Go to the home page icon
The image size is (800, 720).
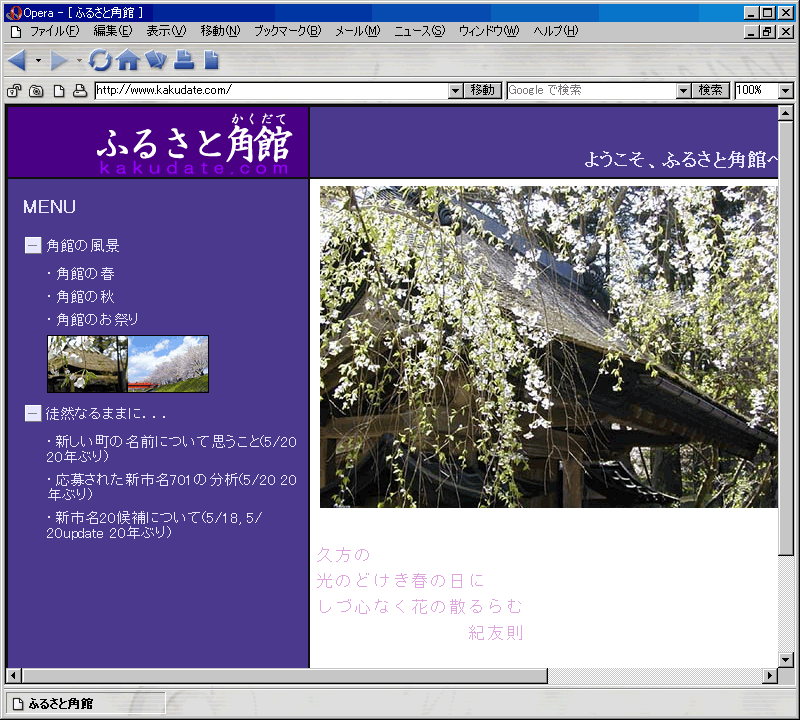pyautogui.click(x=128, y=60)
